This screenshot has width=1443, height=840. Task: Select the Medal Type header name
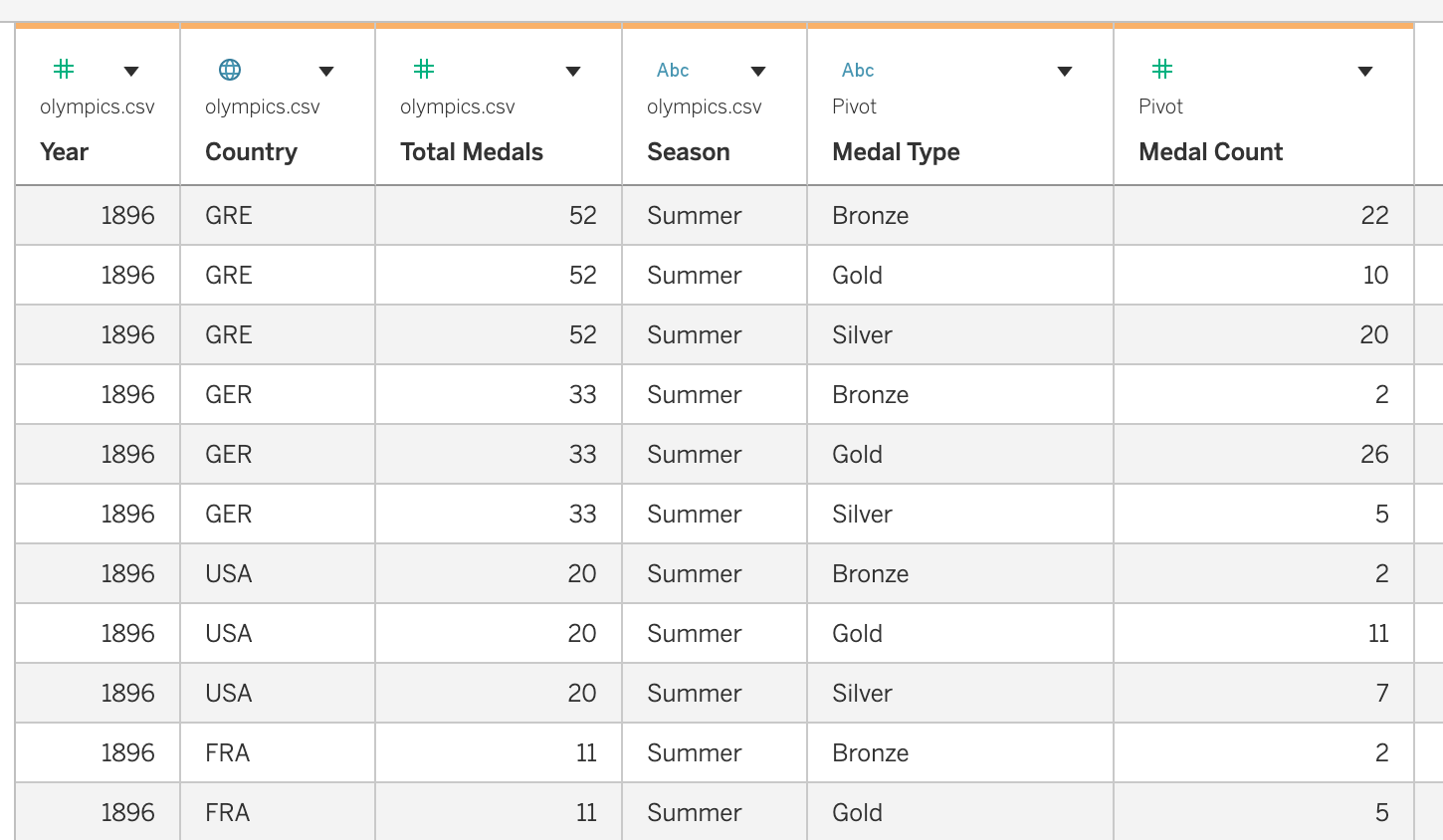click(896, 152)
